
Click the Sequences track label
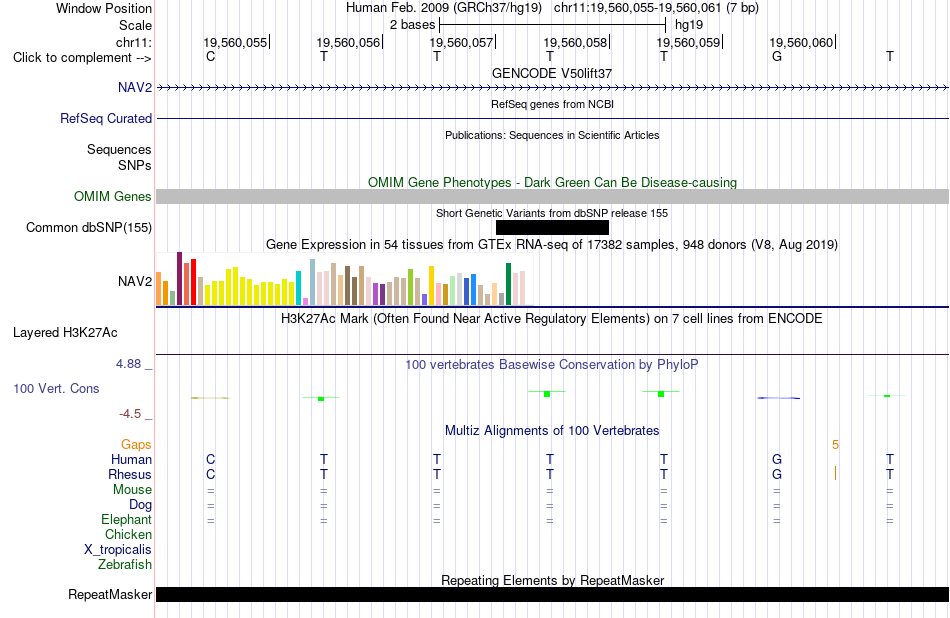[x=119, y=149]
